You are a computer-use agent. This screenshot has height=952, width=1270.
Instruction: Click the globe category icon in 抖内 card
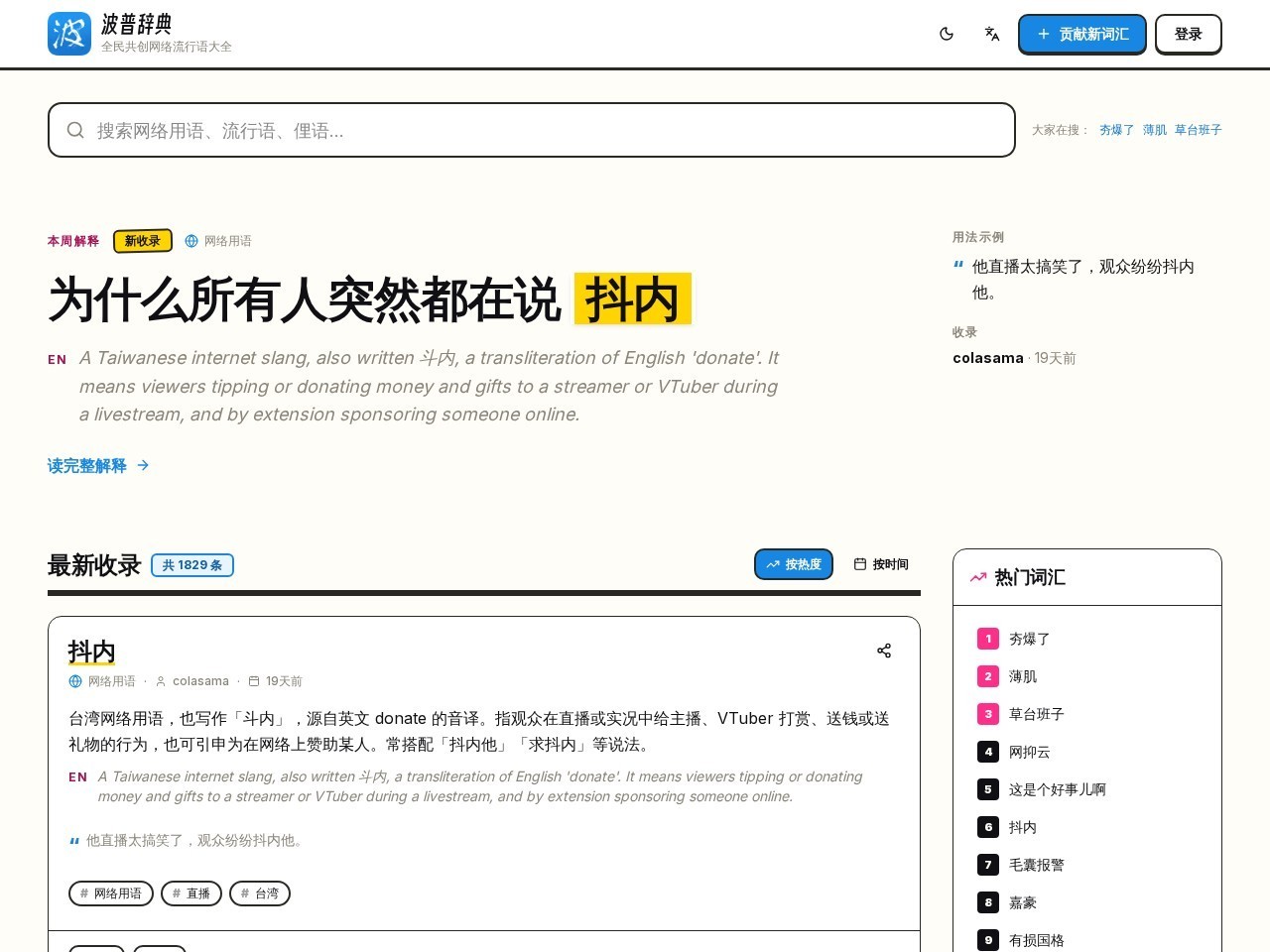(75, 681)
